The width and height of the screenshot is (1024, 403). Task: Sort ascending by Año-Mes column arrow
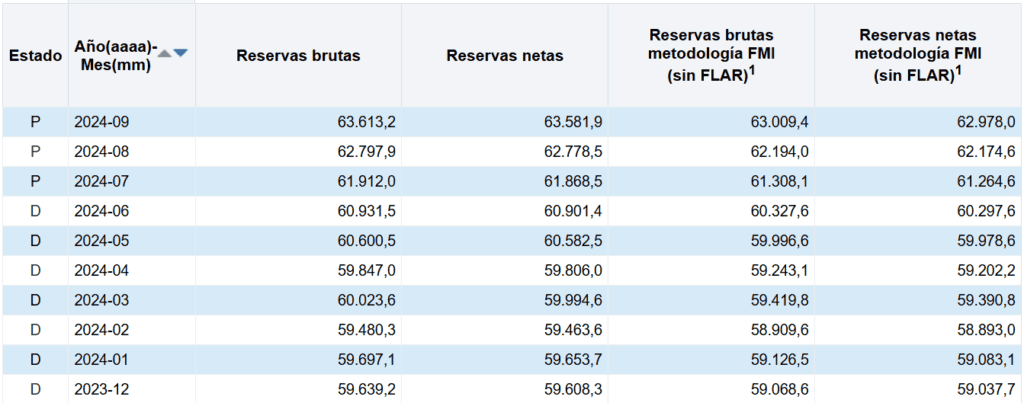click(165, 53)
